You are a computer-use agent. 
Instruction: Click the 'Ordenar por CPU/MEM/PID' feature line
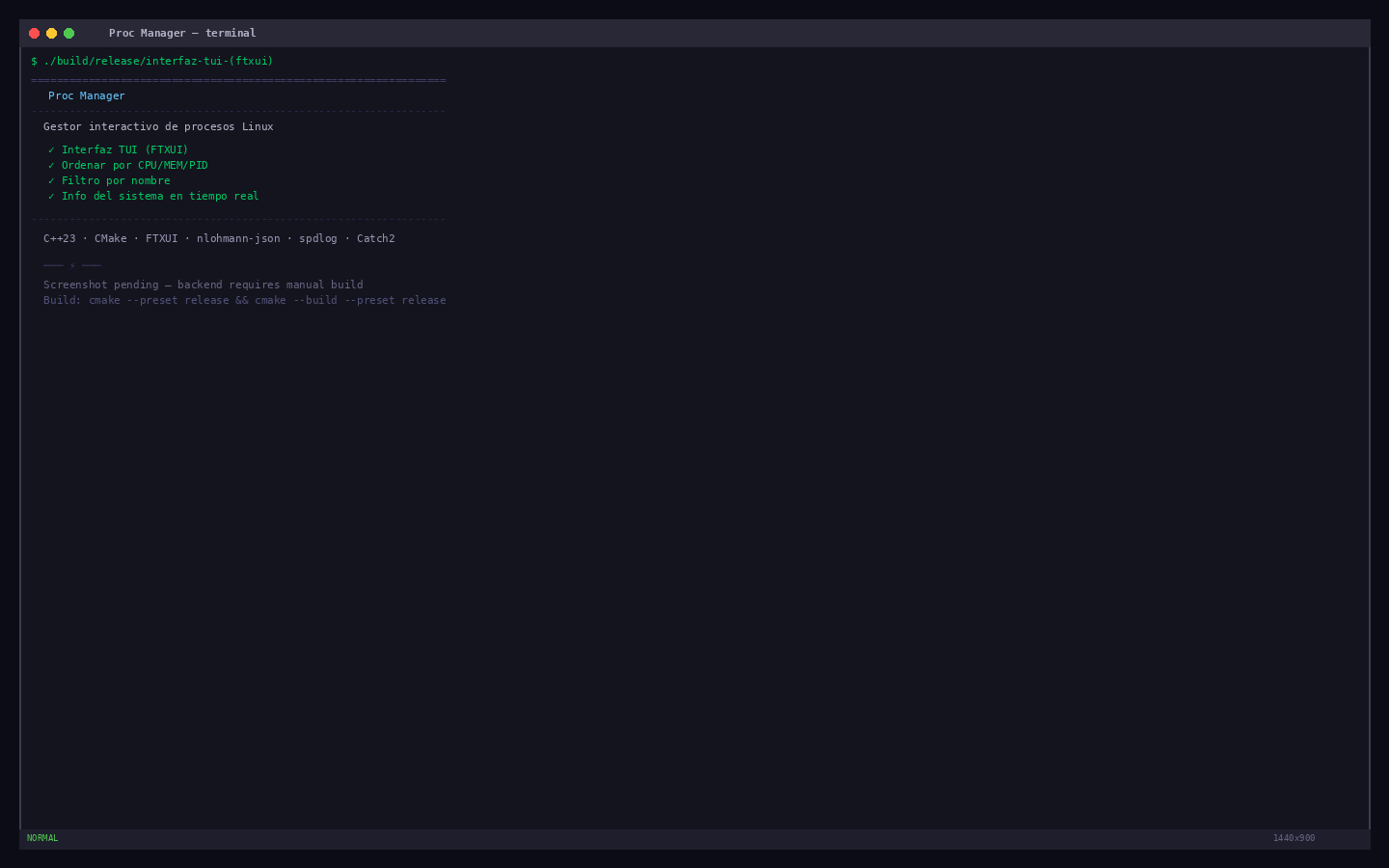click(128, 165)
